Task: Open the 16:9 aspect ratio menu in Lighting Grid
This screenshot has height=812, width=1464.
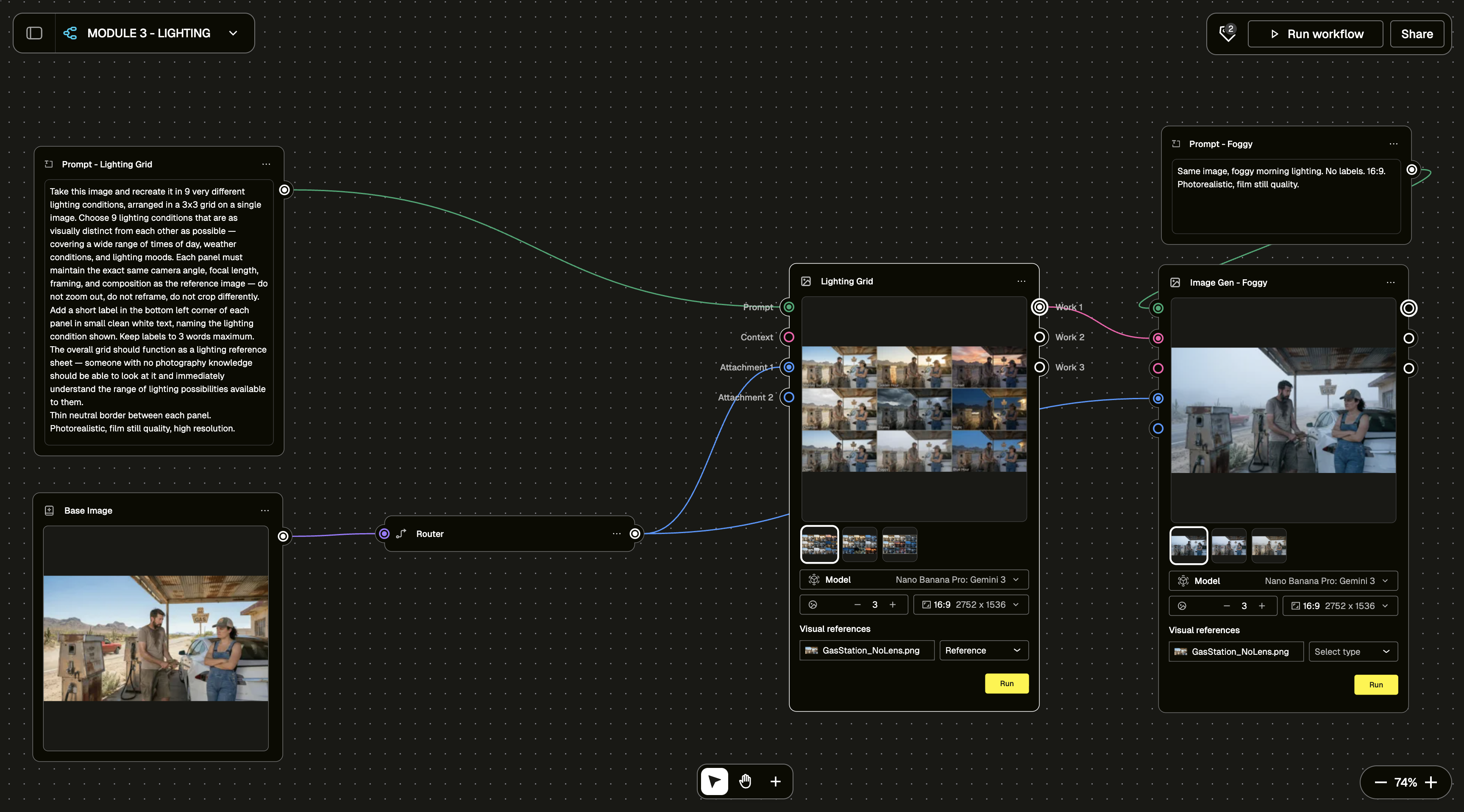Action: [971, 605]
